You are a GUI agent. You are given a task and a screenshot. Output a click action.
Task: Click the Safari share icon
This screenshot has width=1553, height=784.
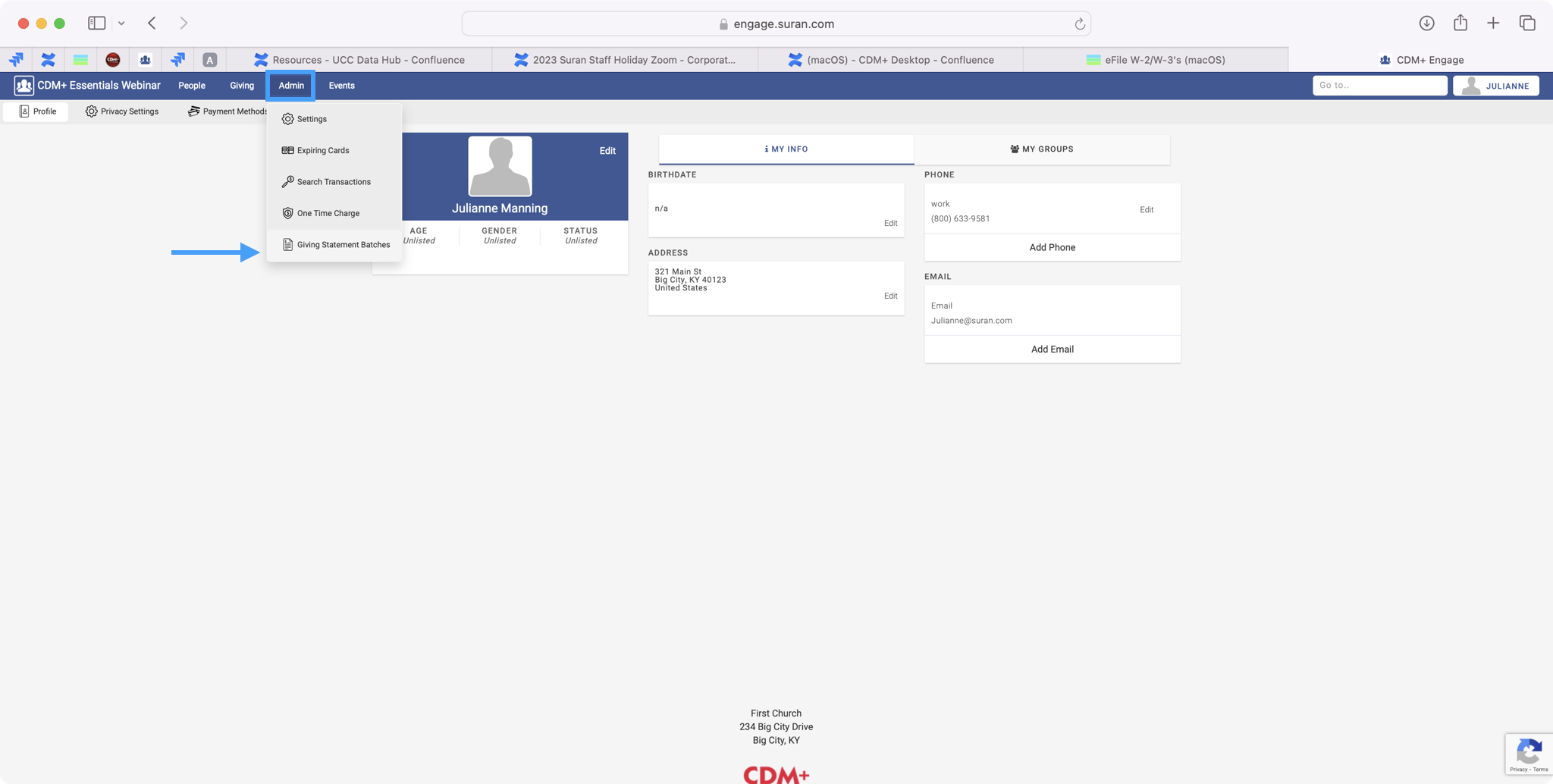pos(1460,24)
